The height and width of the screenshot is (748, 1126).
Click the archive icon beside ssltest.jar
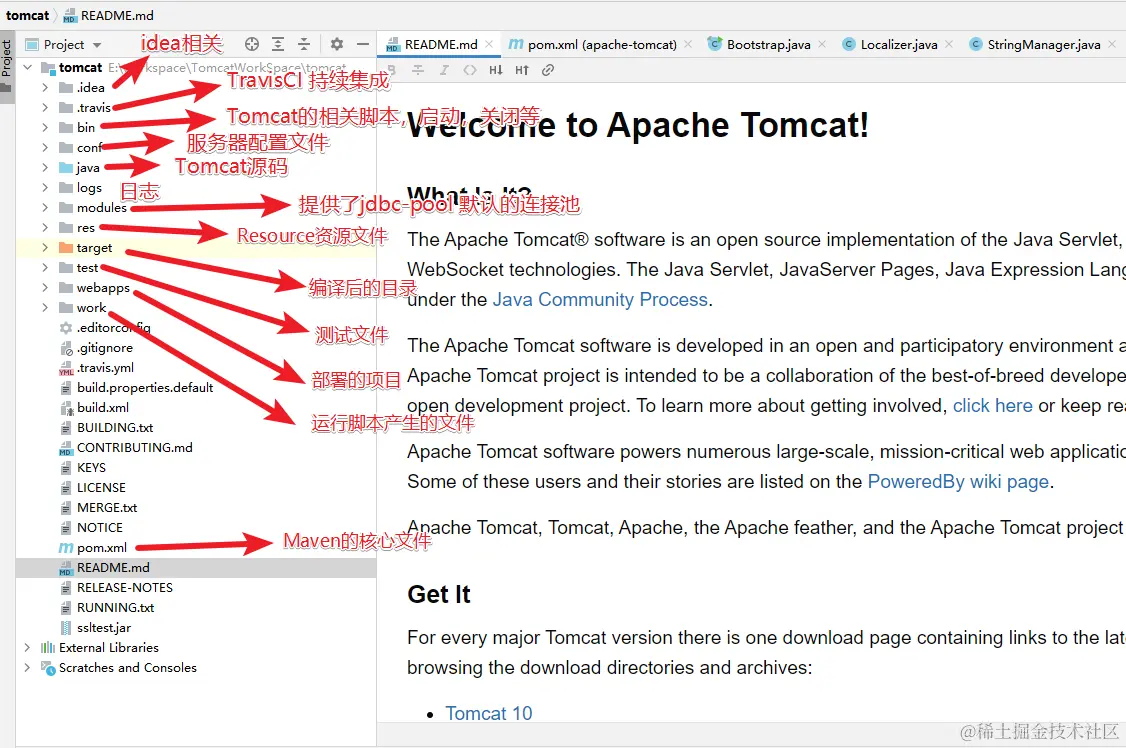pos(66,628)
